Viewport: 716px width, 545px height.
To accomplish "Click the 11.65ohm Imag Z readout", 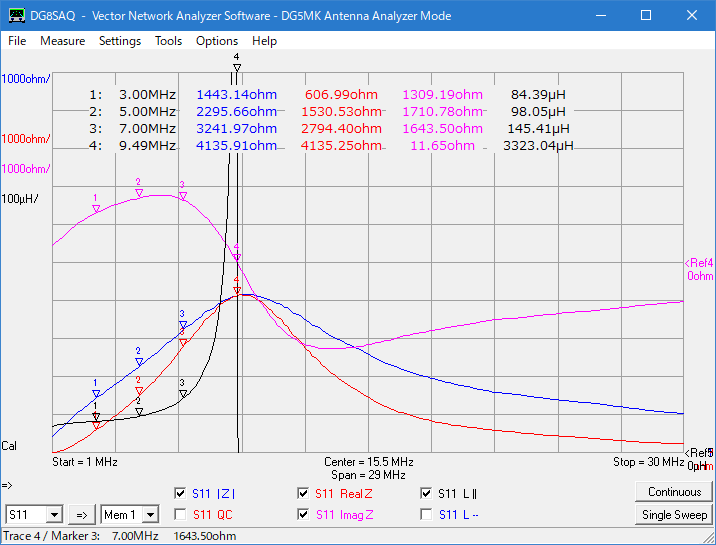I will click(x=442, y=146).
